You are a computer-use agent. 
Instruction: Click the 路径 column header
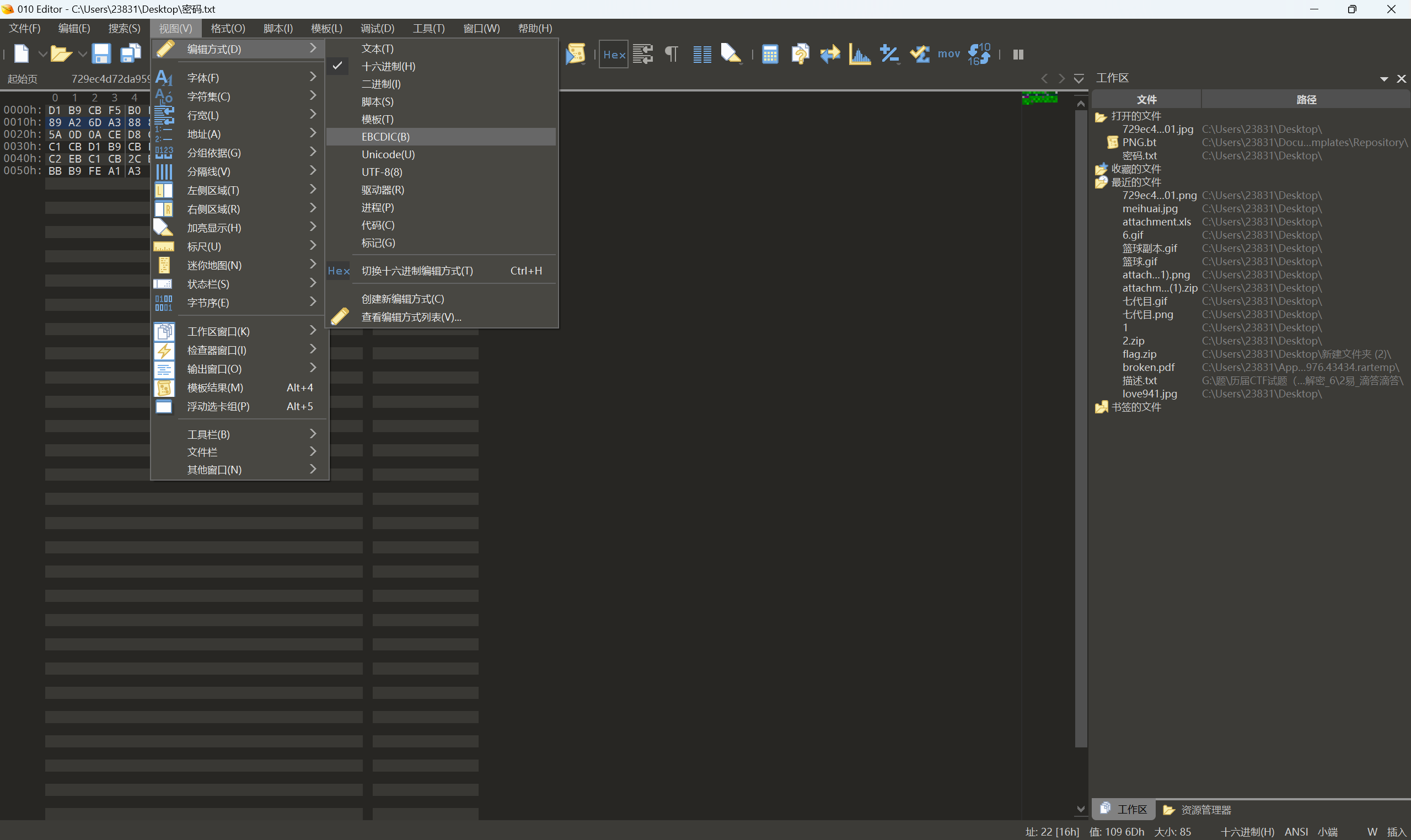(x=1306, y=100)
